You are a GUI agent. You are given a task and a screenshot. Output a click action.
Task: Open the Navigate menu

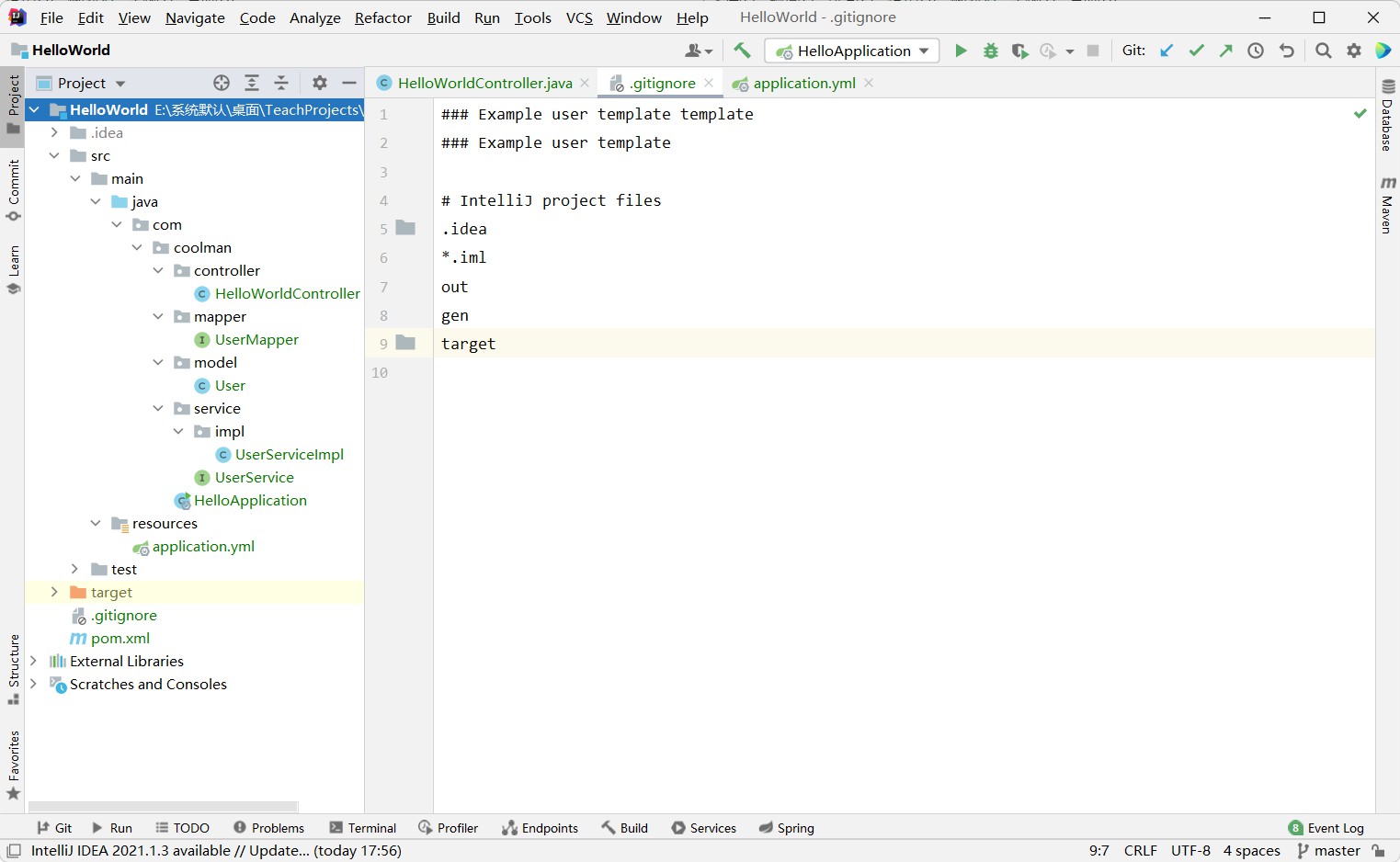tap(195, 17)
